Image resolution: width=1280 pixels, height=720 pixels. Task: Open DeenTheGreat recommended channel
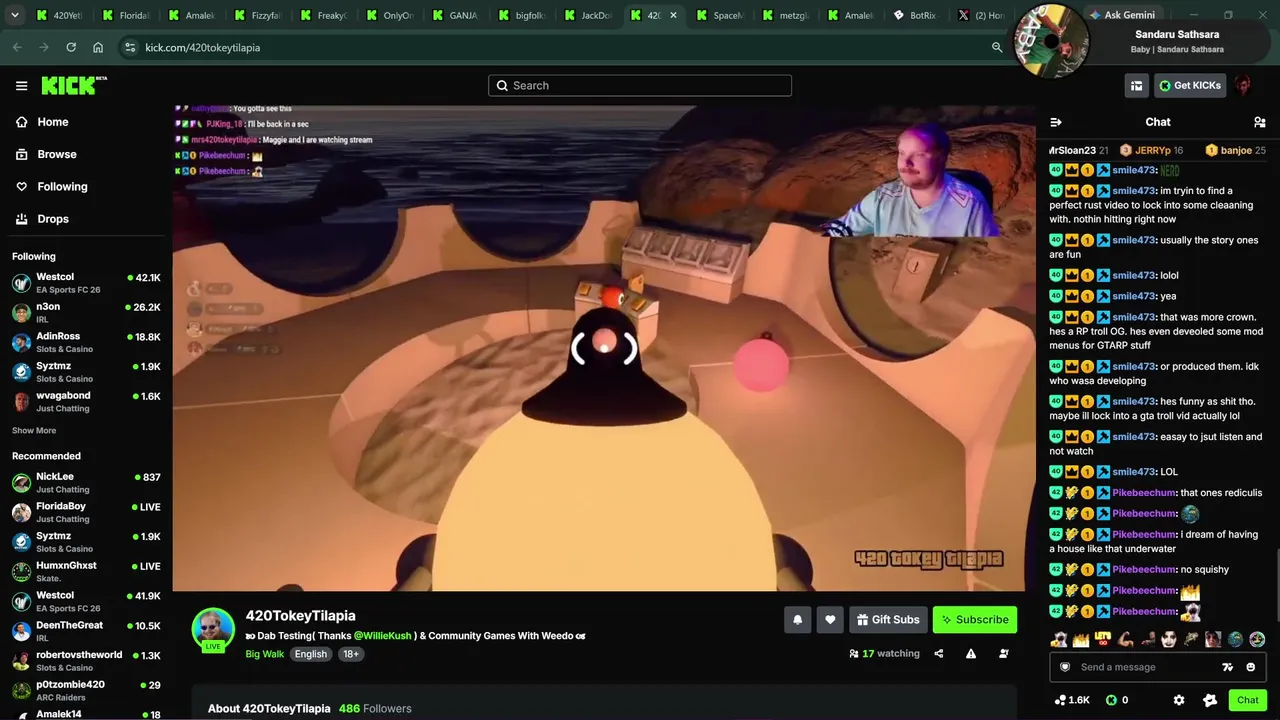86,631
